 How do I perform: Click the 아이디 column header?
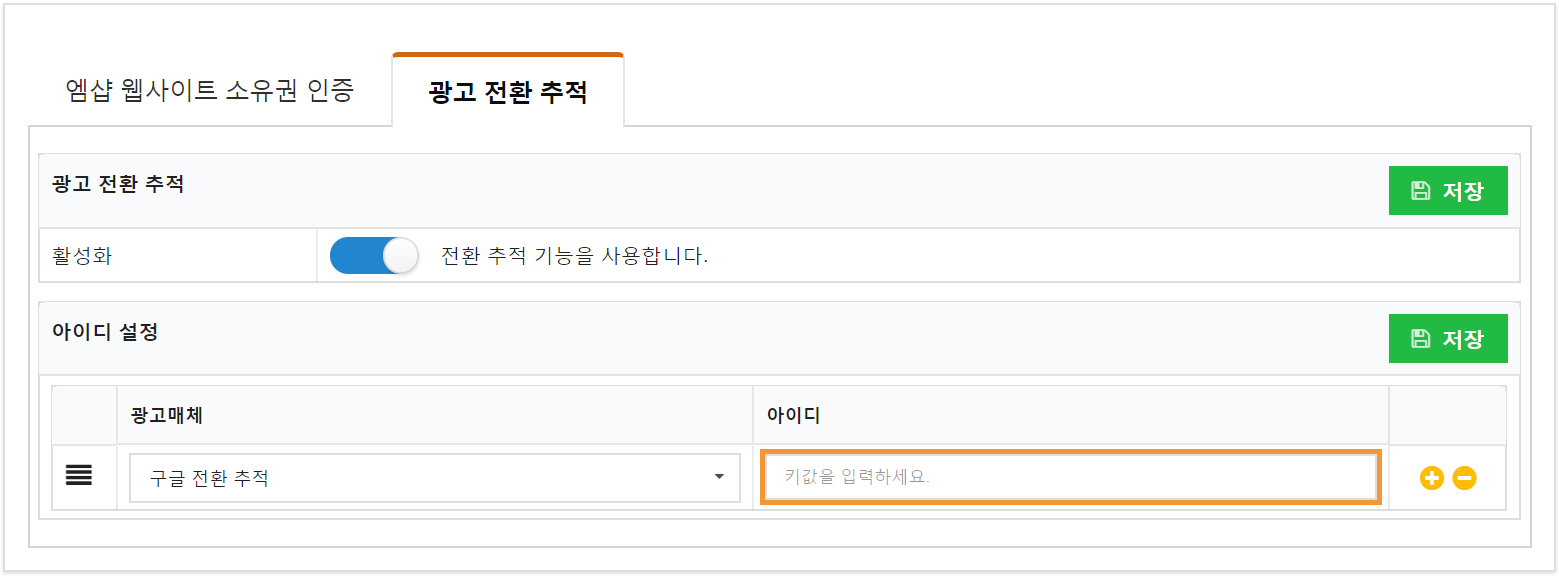[793, 415]
